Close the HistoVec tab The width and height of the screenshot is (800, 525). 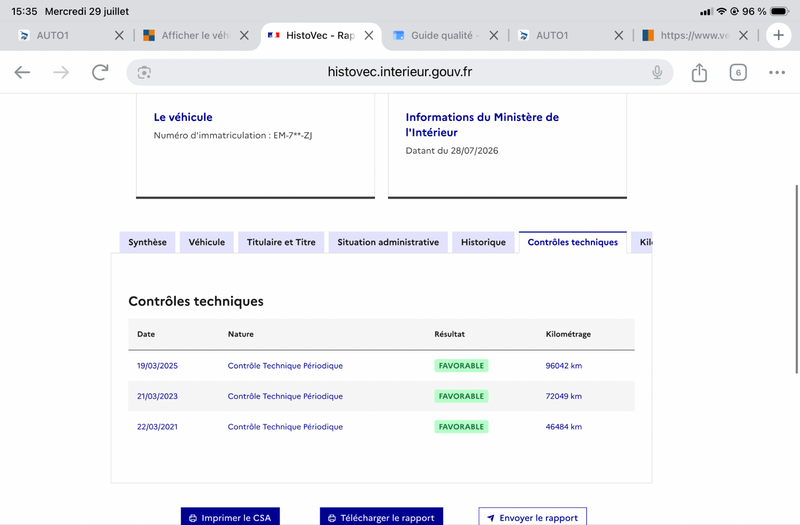[369, 35]
